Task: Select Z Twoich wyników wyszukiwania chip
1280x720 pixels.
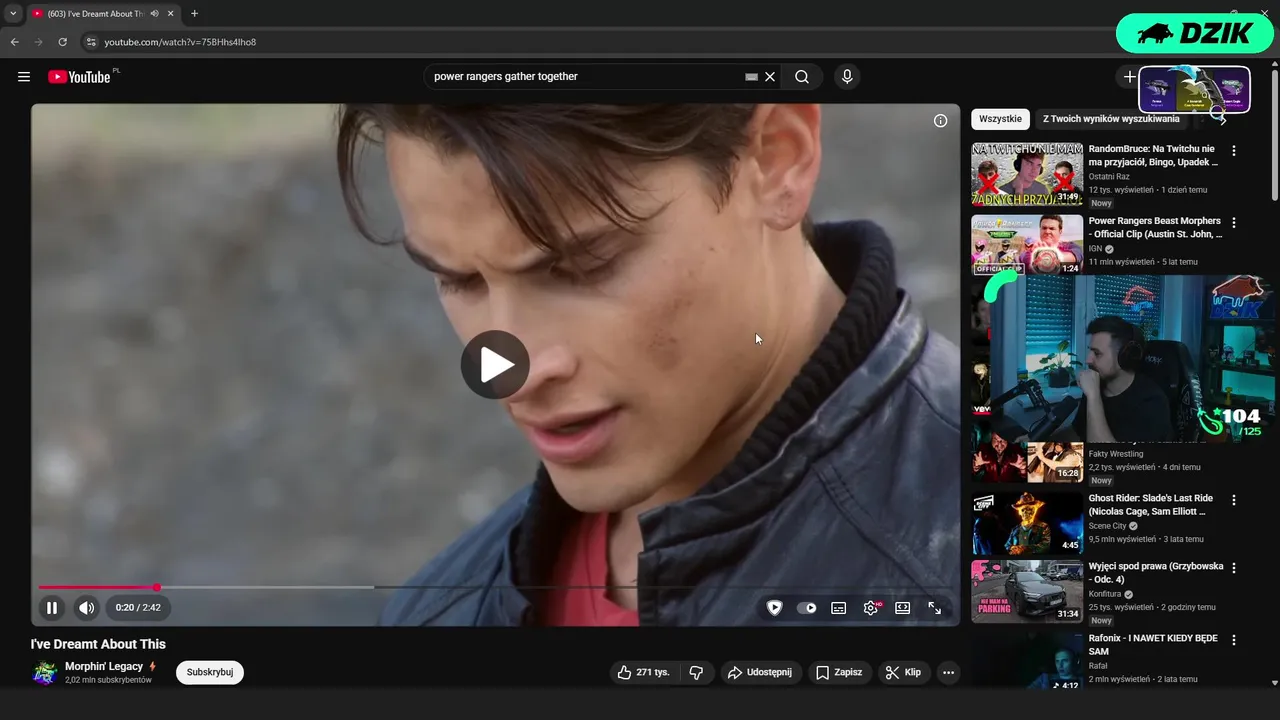Action: (x=1111, y=119)
